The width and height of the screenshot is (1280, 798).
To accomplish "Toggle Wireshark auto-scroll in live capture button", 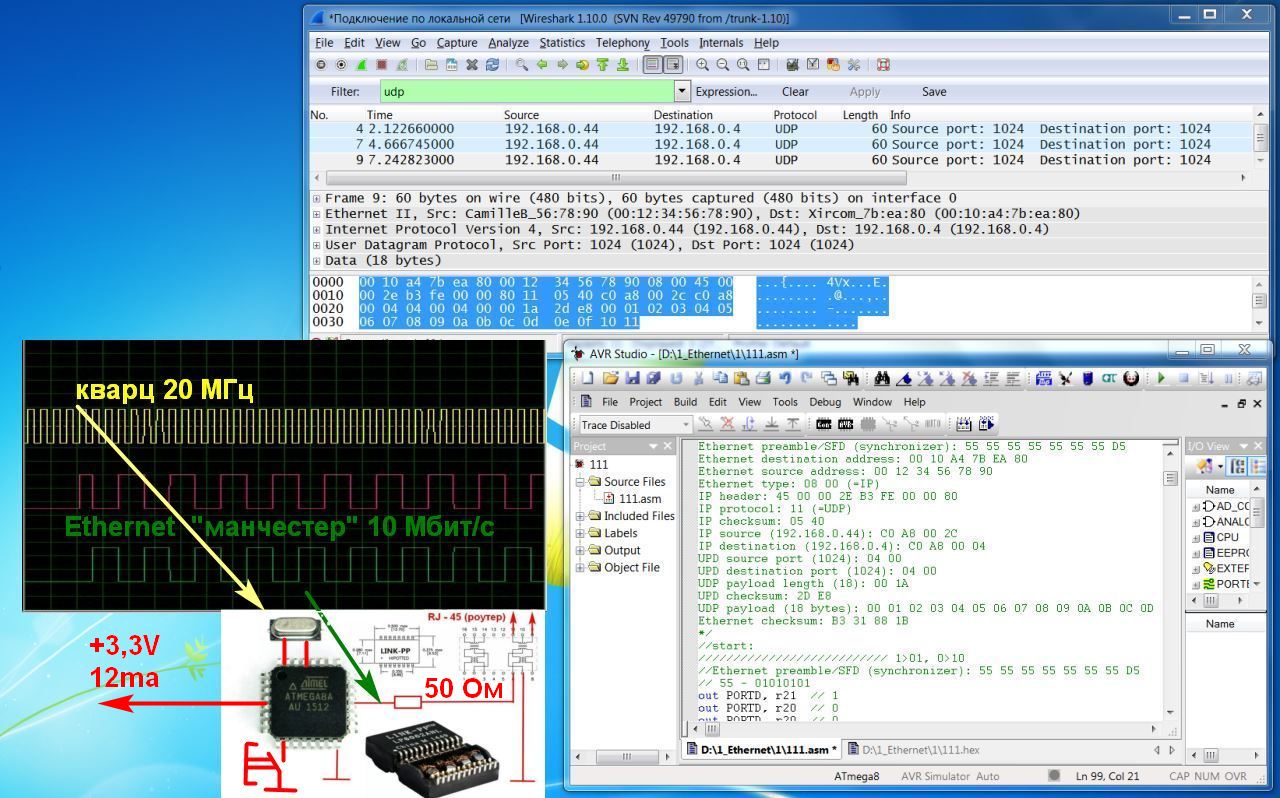I will pyautogui.click(x=673, y=65).
